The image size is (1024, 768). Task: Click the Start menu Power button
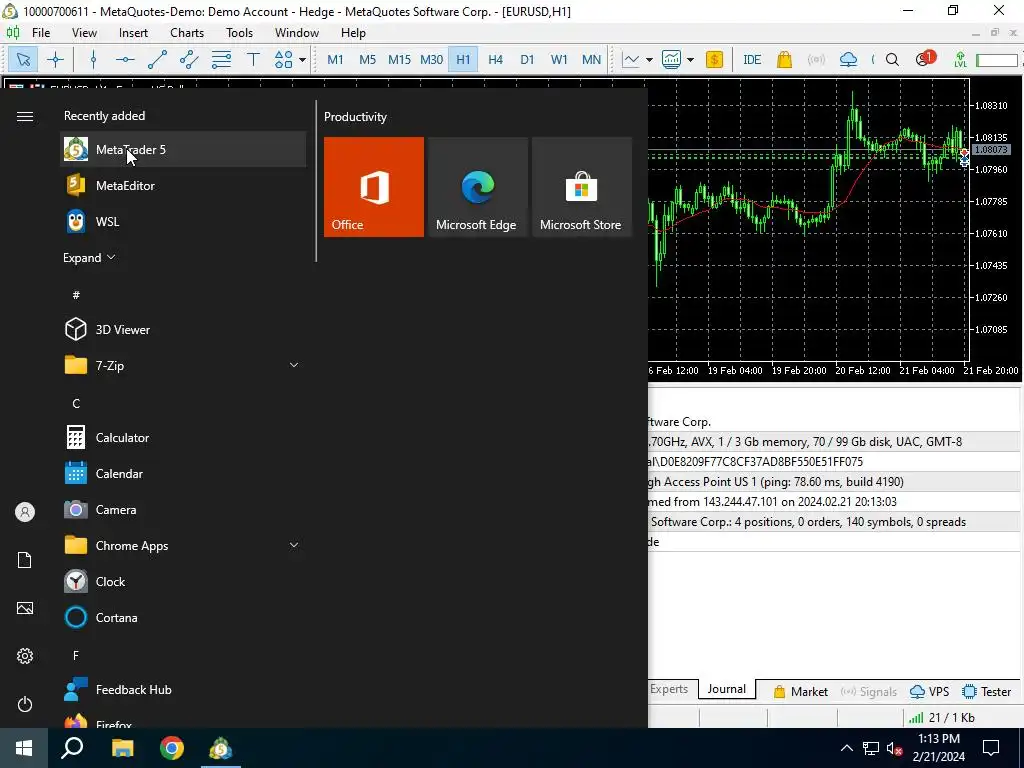(x=25, y=704)
